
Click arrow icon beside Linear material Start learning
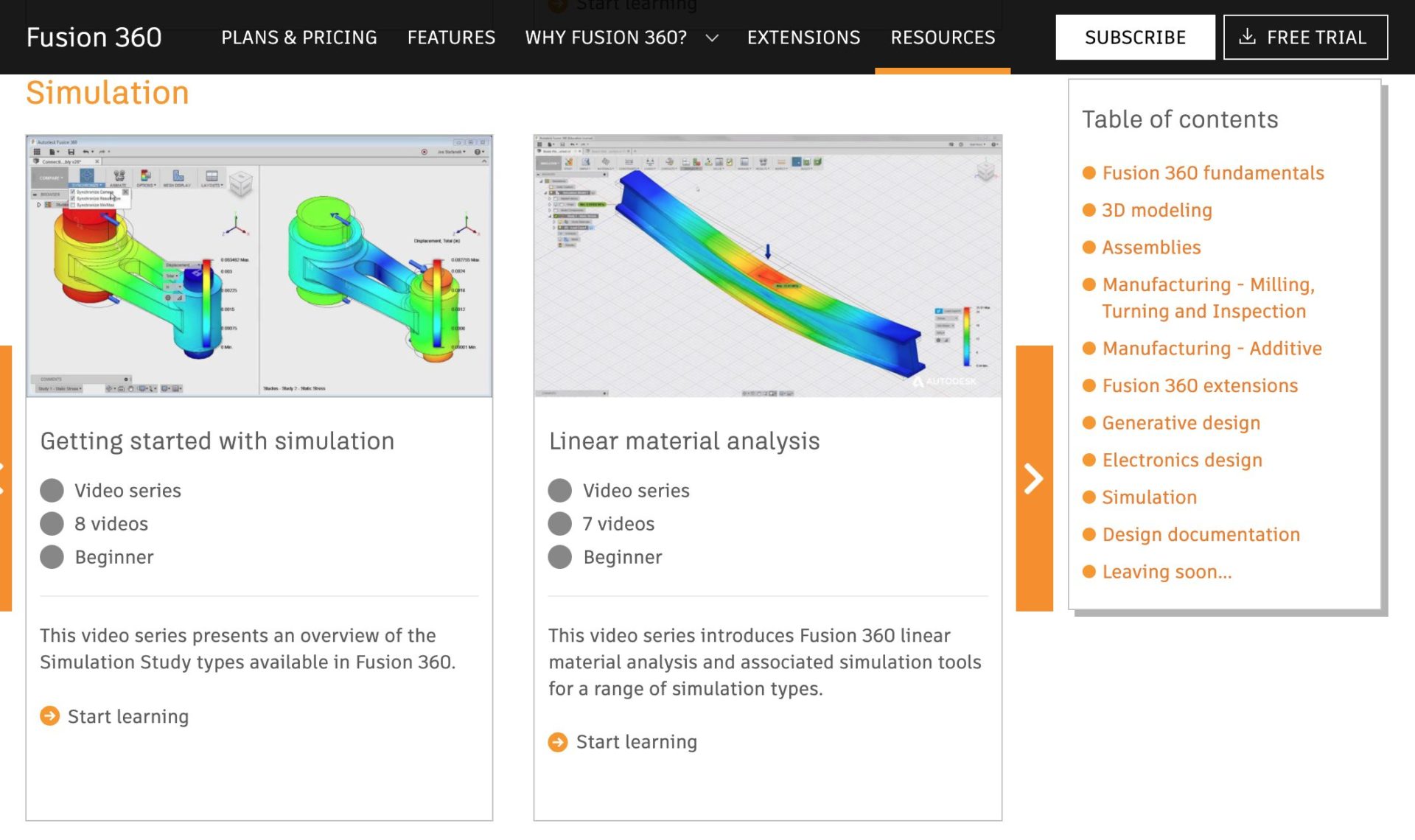pyautogui.click(x=558, y=742)
